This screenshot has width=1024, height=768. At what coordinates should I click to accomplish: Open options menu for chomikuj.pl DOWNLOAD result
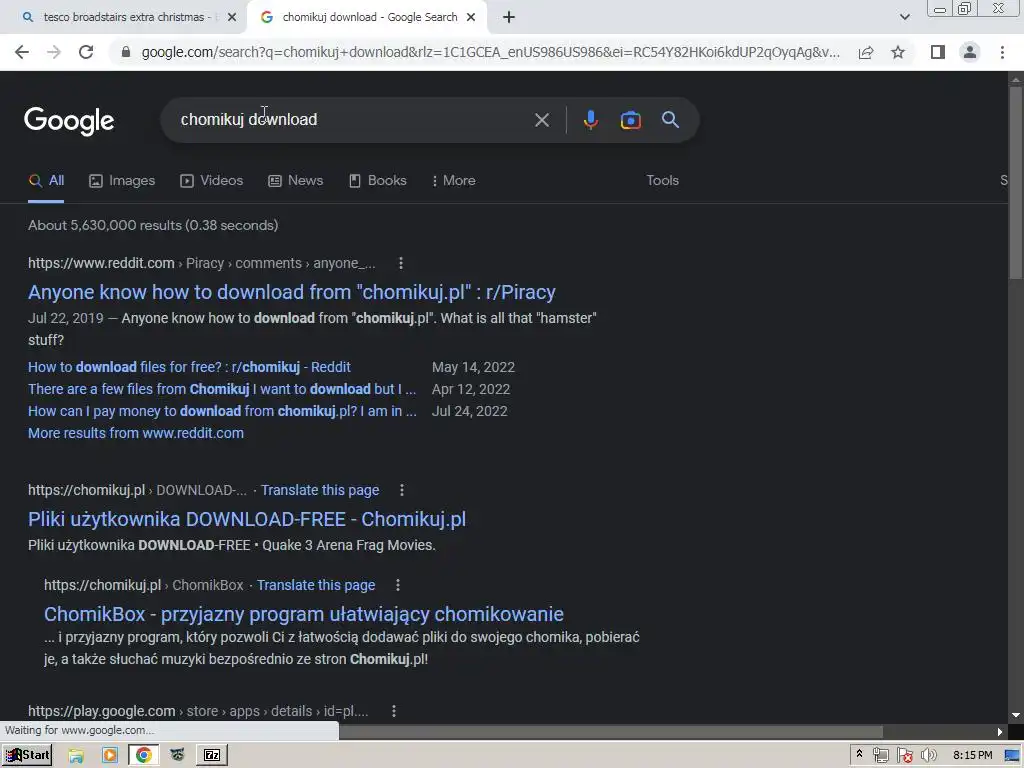coord(402,490)
